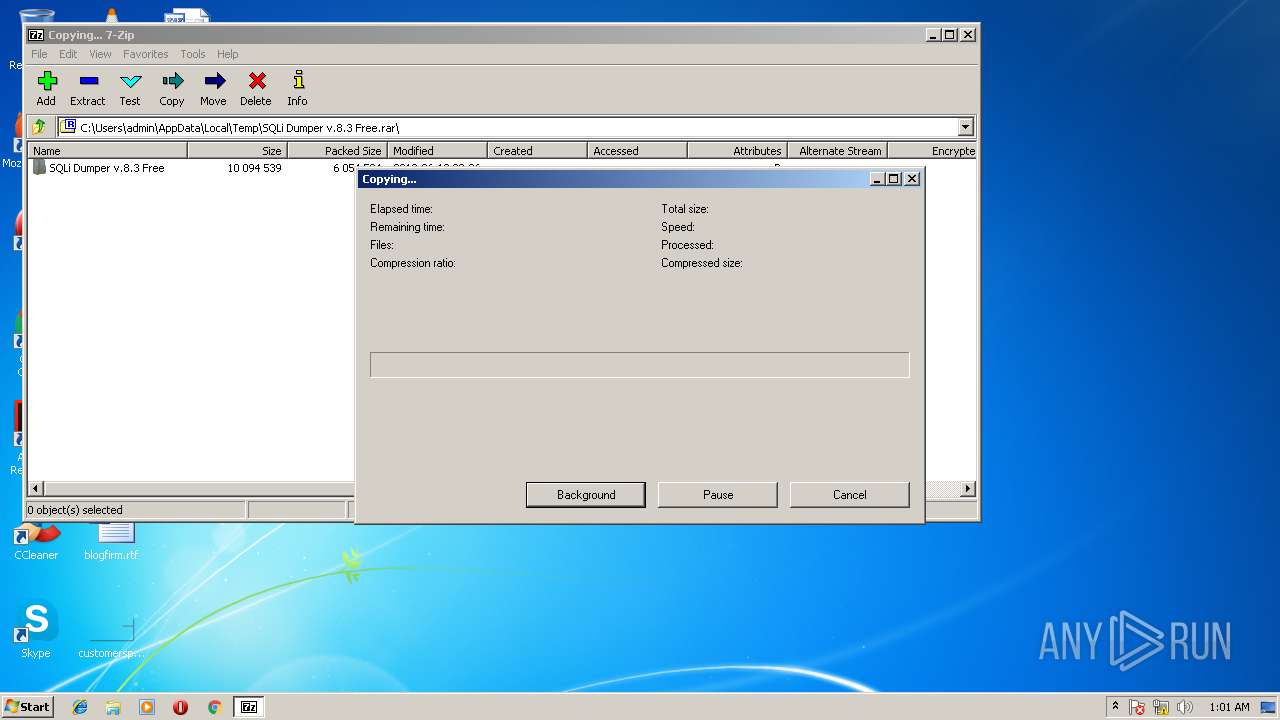Click the Info toolbar icon
This screenshot has width=1280, height=720.
[297, 88]
